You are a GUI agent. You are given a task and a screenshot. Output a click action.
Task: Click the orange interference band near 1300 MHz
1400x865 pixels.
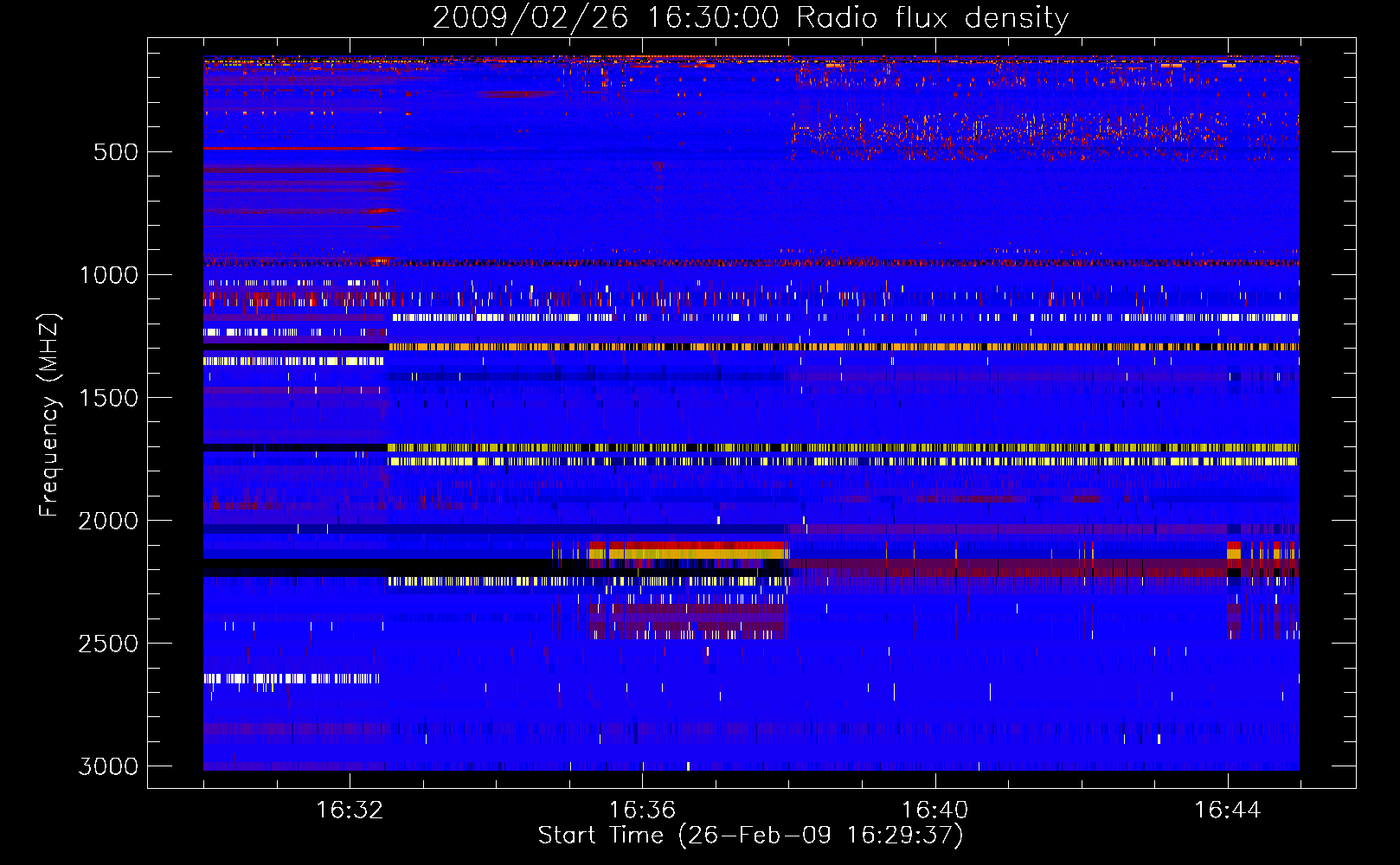click(844, 347)
